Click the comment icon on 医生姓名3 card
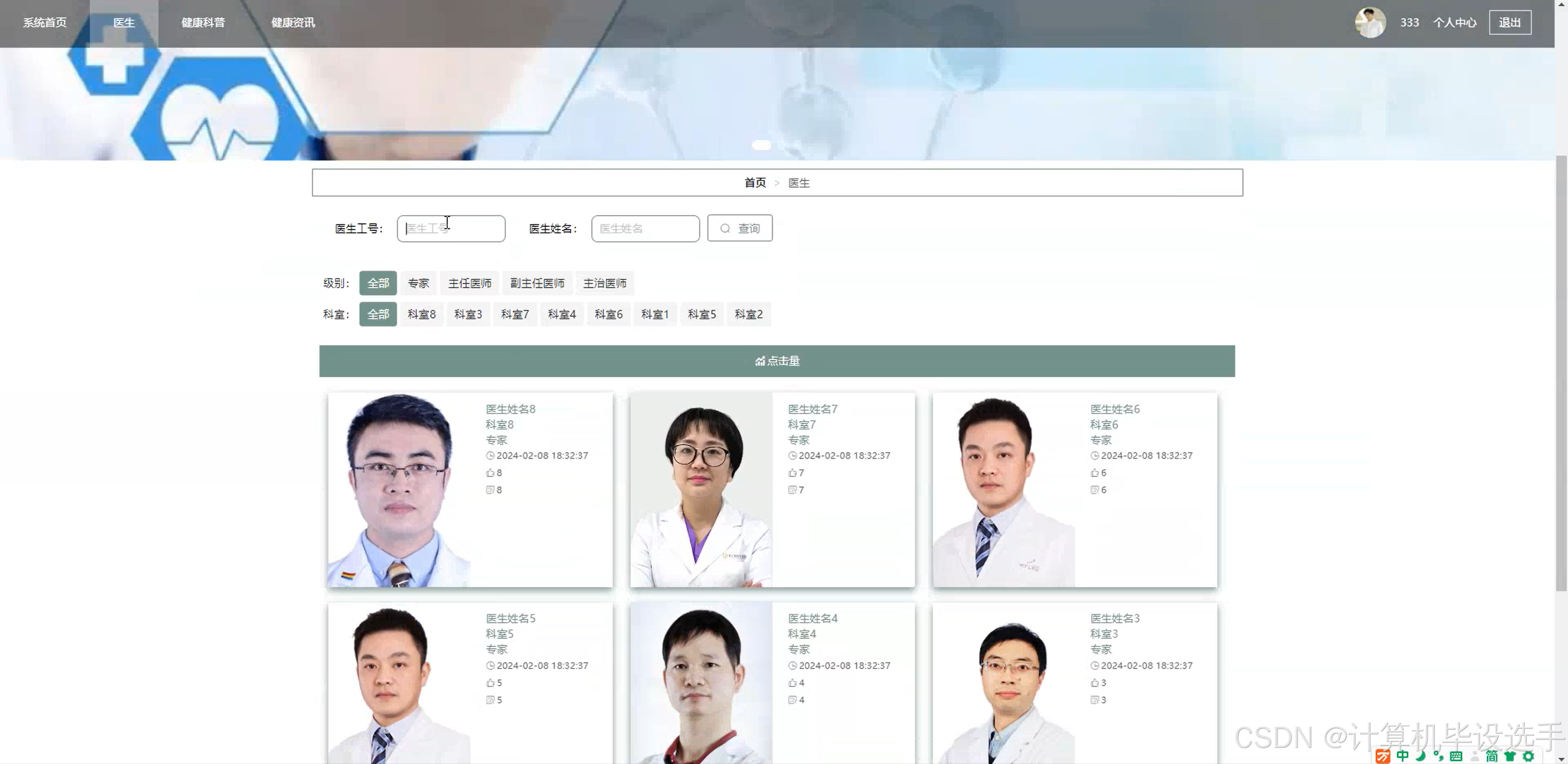This screenshot has width=1568, height=764. (x=1094, y=700)
